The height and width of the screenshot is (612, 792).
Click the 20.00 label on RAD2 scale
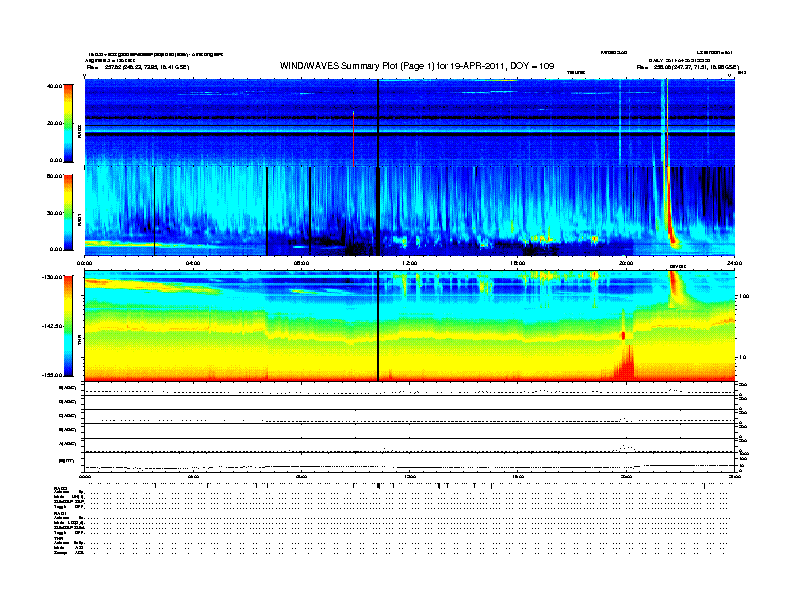(54, 123)
